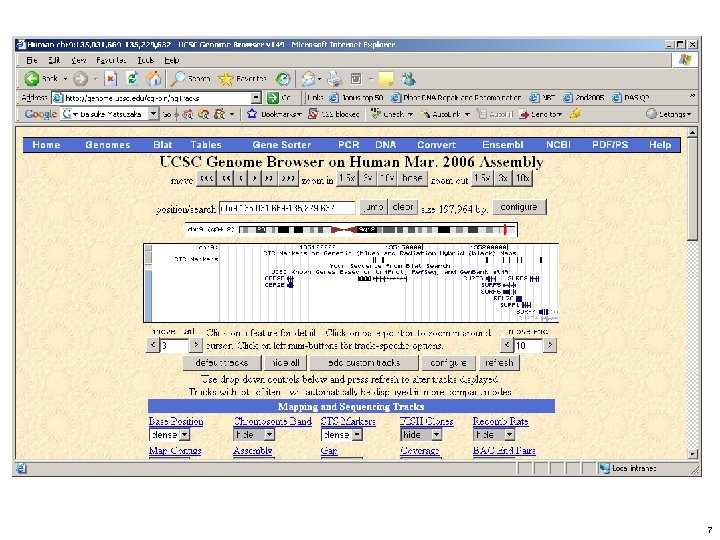Image resolution: width=720 pixels, height=540 pixels.
Task: Click the Send to toolbar button
Action: click(540, 114)
